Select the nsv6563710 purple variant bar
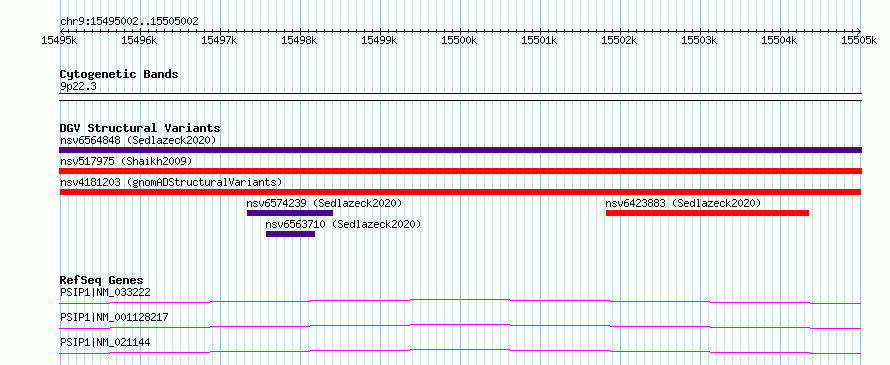This screenshot has height=365, width=890. pos(290,234)
